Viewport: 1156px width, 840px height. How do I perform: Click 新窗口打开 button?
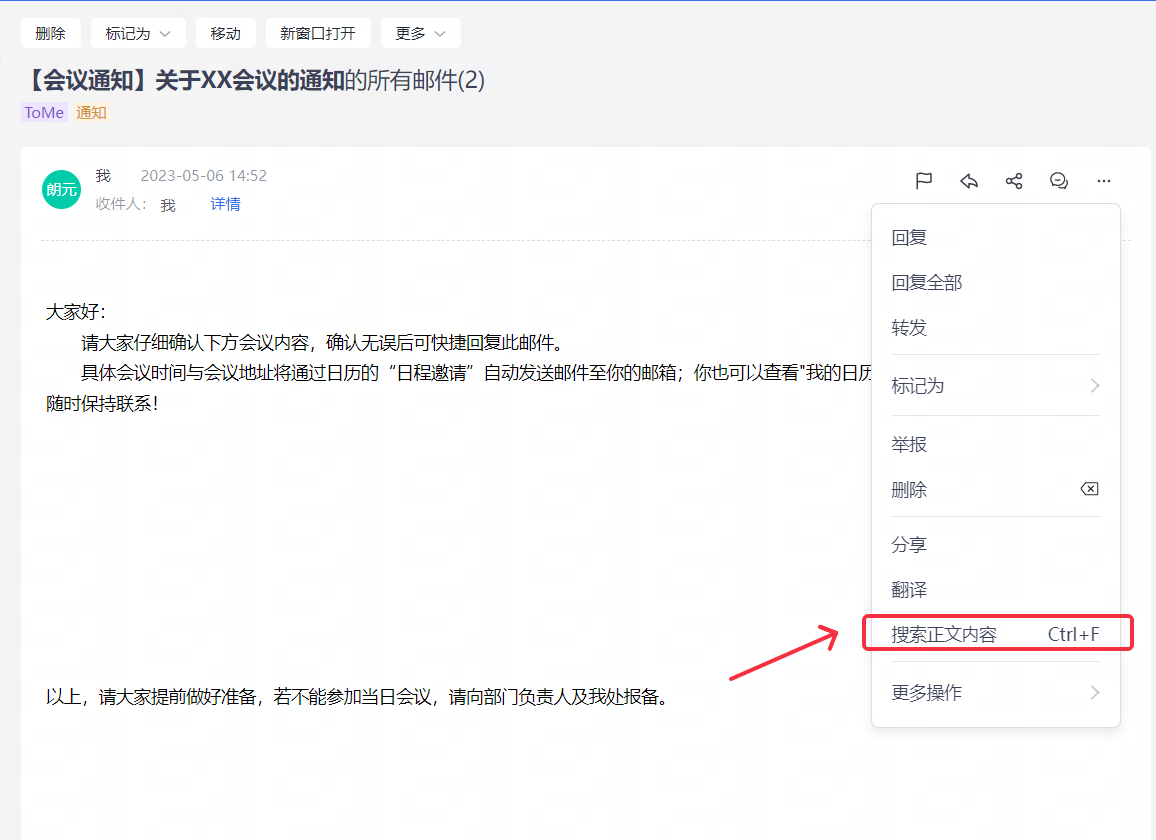coord(318,33)
